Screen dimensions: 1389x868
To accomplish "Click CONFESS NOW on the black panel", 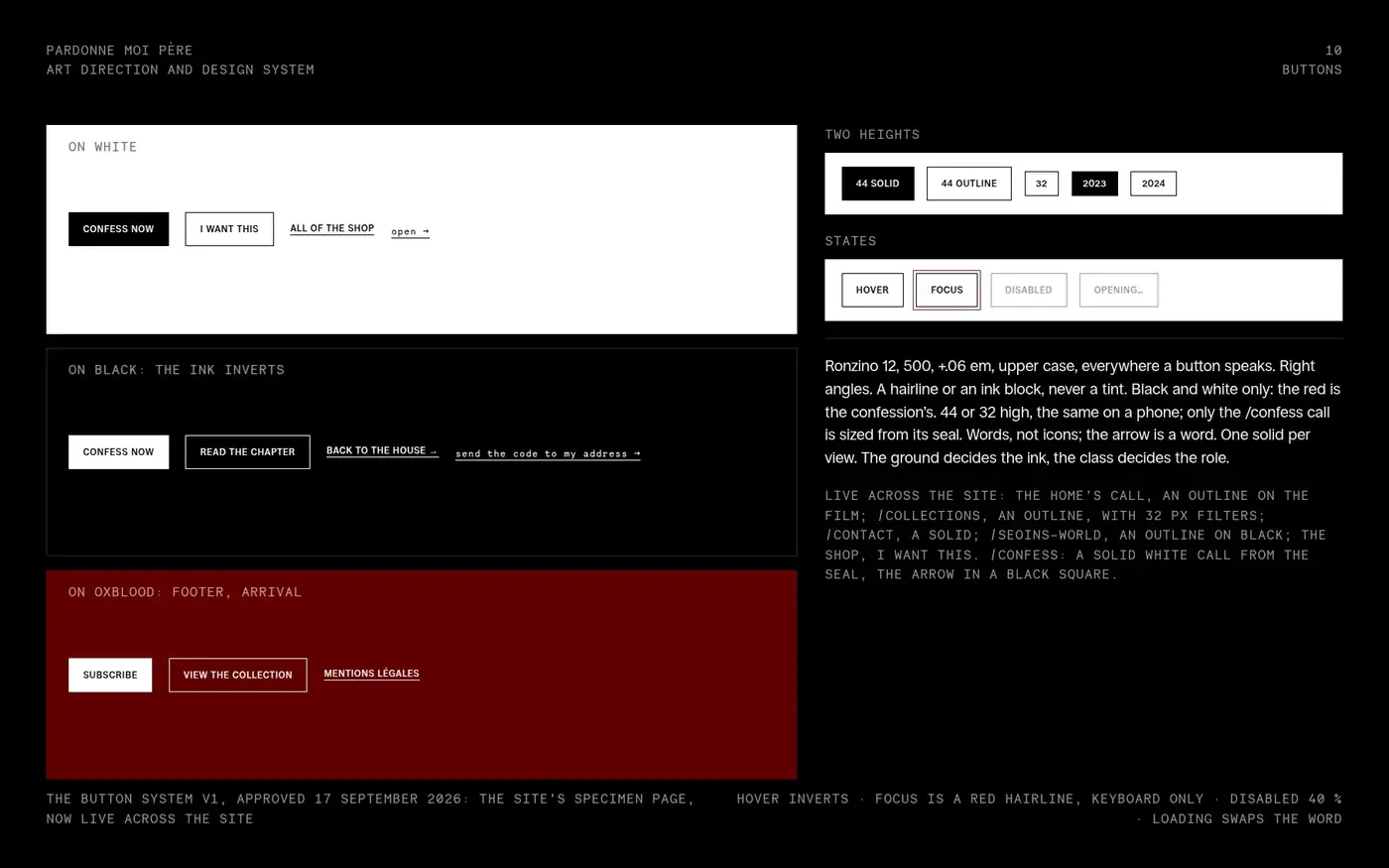I will (x=118, y=452).
